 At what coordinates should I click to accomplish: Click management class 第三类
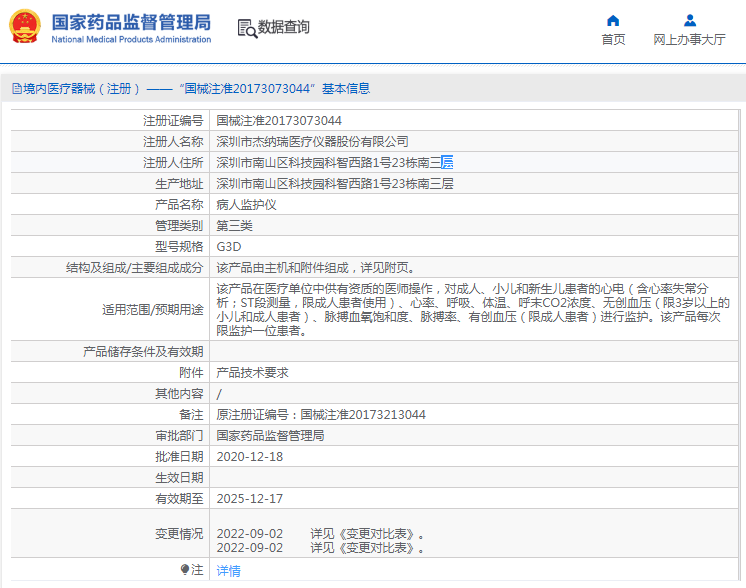235,225
